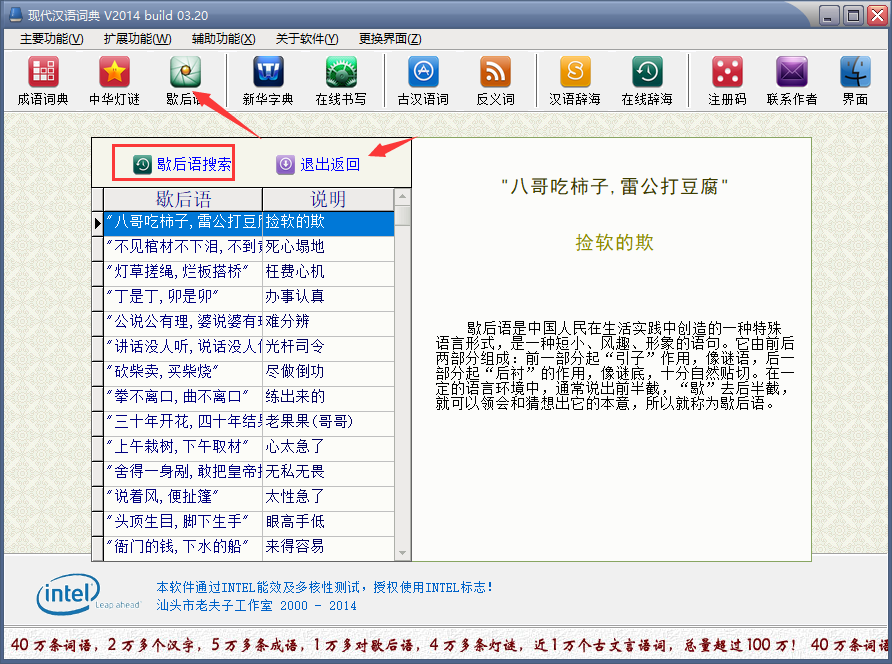Screen dimensions: 892x664
Task: Open the 在线辞海 online tool
Action: (x=647, y=80)
